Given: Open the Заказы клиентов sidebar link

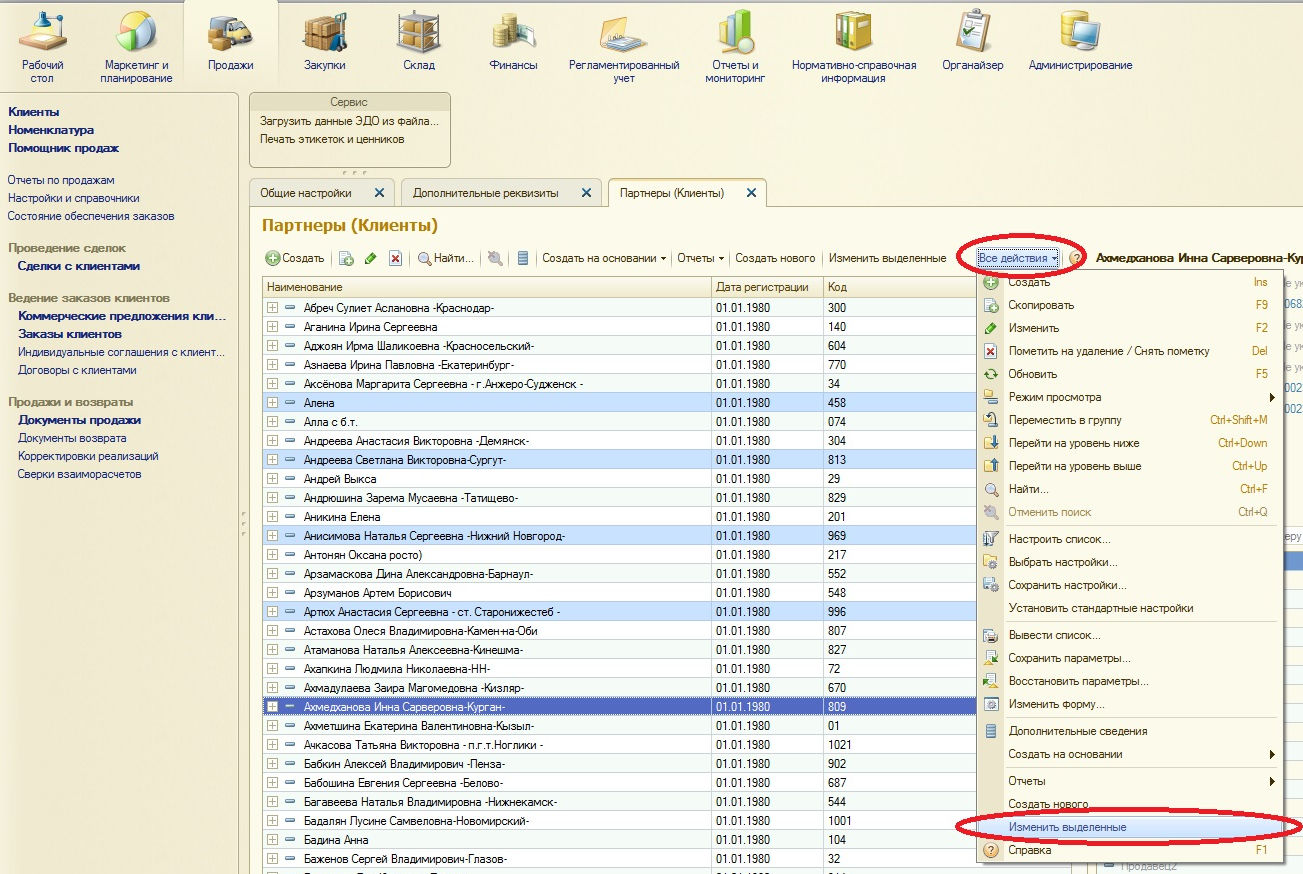Looking at the screenshot, I should pyautogui.click(x=70, y=334).
